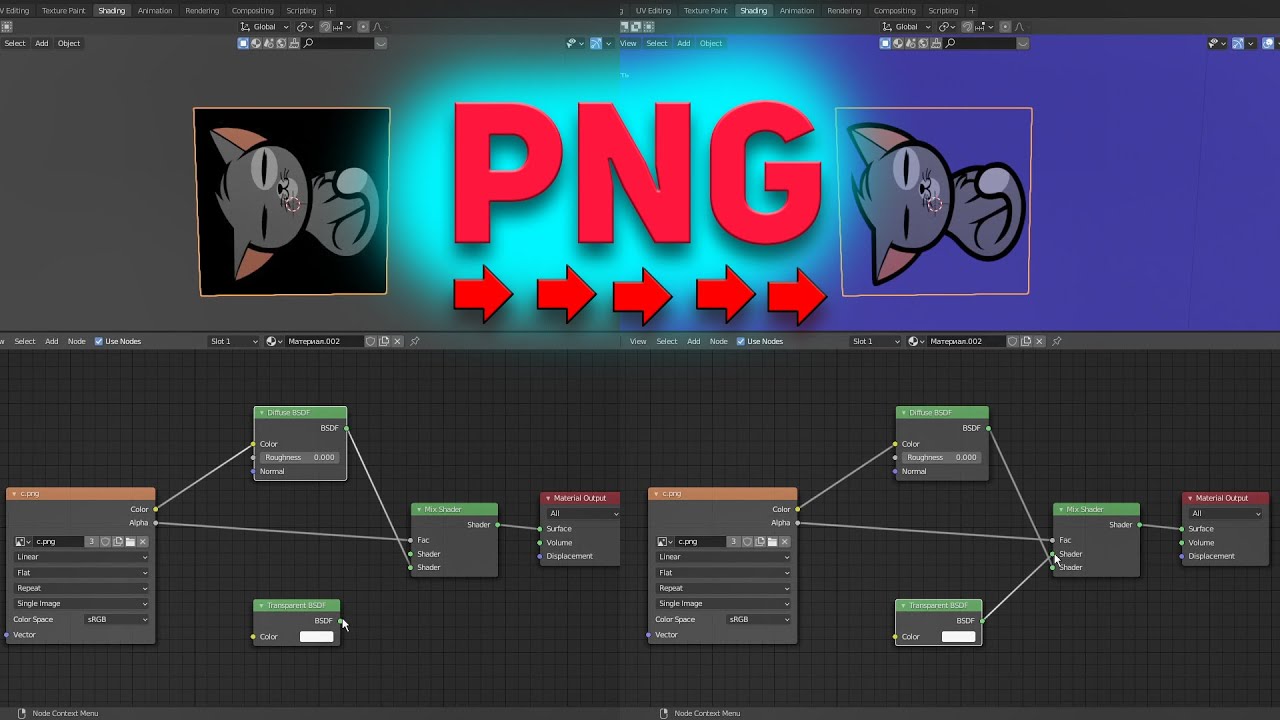
Task: Toggle Use Nodes checkbox in right node editor
Action: (x=741, y=341)
